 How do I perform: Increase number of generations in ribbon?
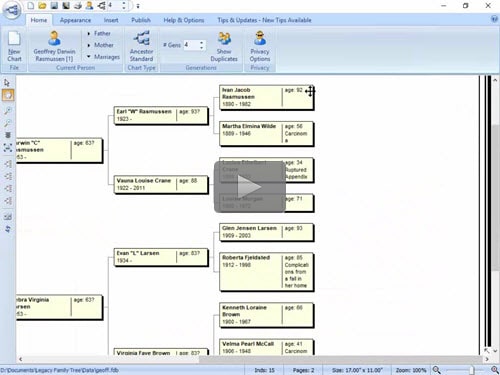[x=202, y=42]
